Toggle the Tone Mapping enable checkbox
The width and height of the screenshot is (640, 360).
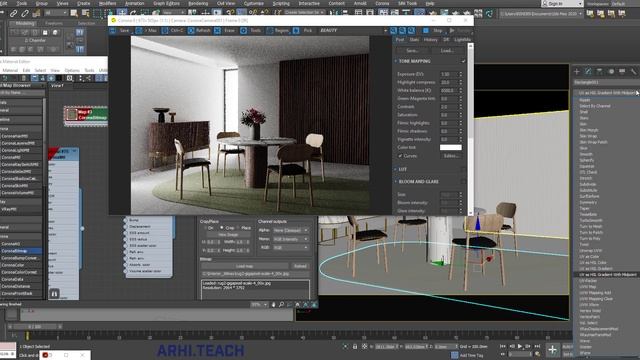[x=463, y=61]
